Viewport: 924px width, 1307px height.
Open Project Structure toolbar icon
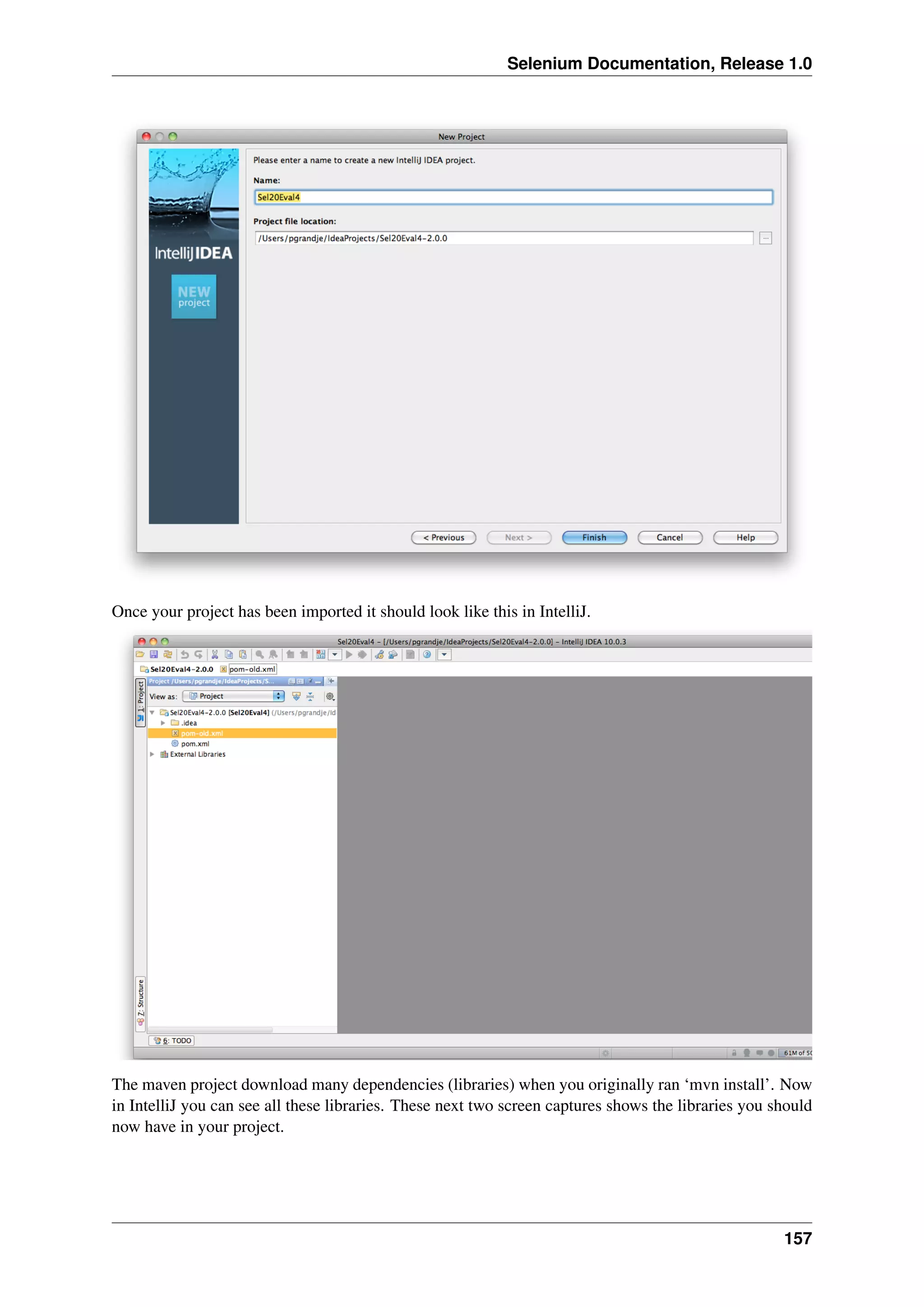393,655
